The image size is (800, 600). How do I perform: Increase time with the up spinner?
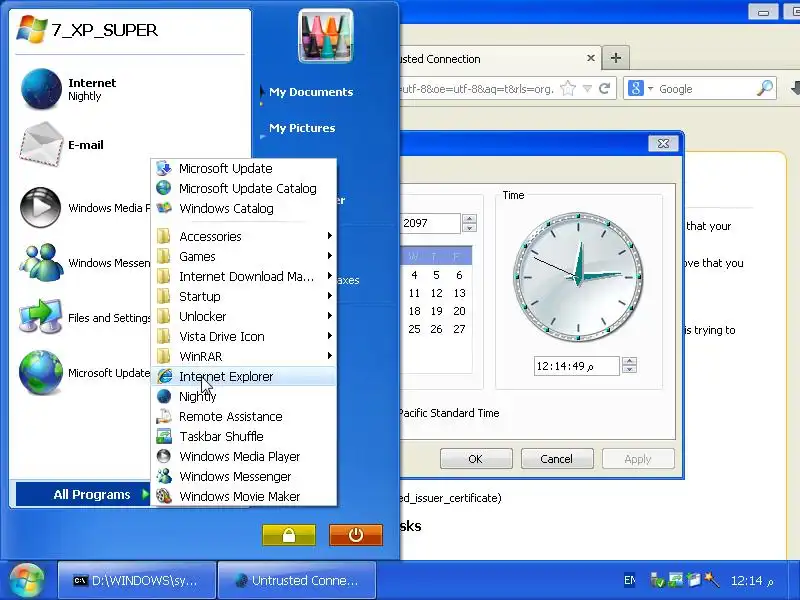[630, 361]
